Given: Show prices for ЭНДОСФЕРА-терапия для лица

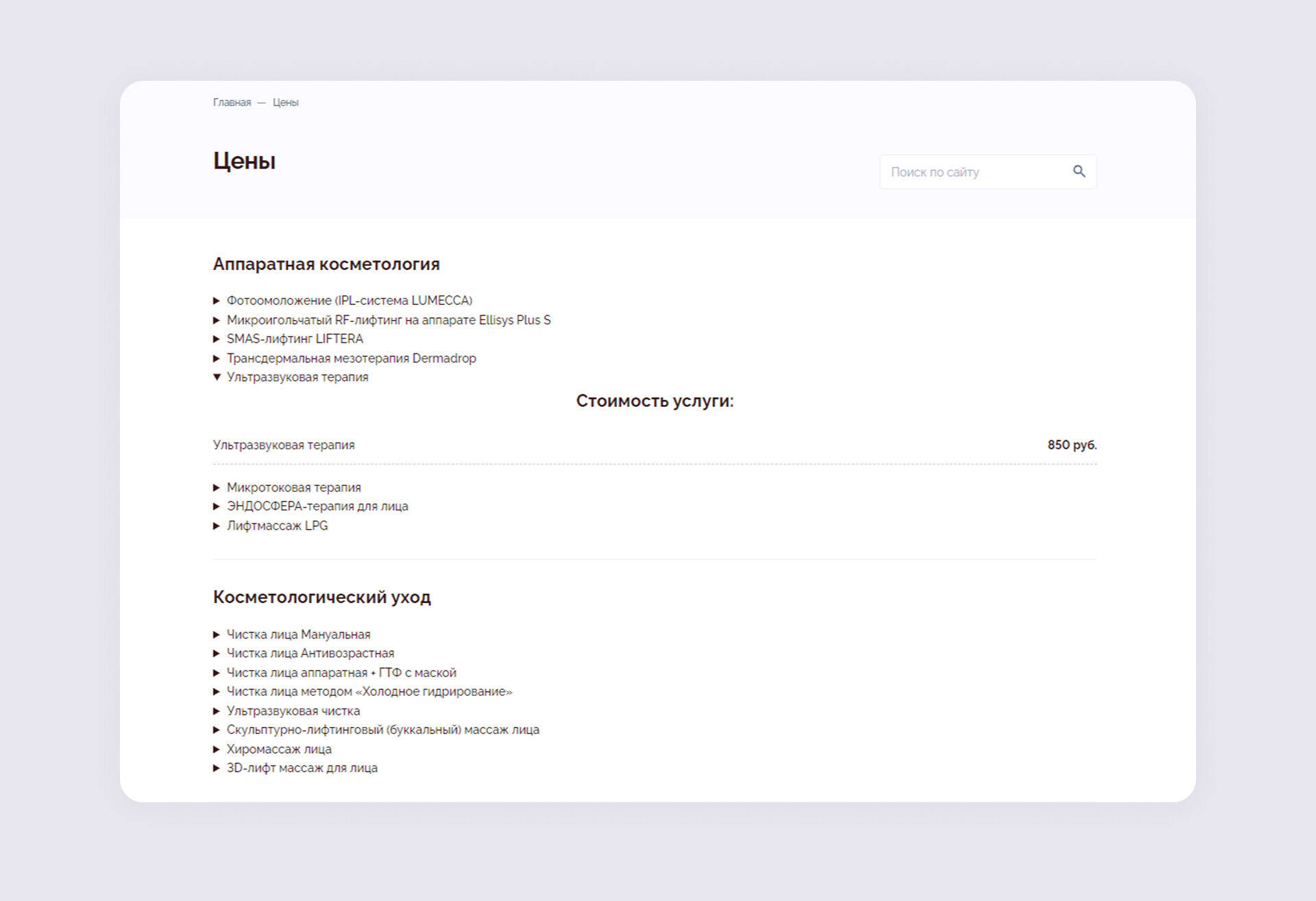Looking at the screenshot, I should coord(317,506).
